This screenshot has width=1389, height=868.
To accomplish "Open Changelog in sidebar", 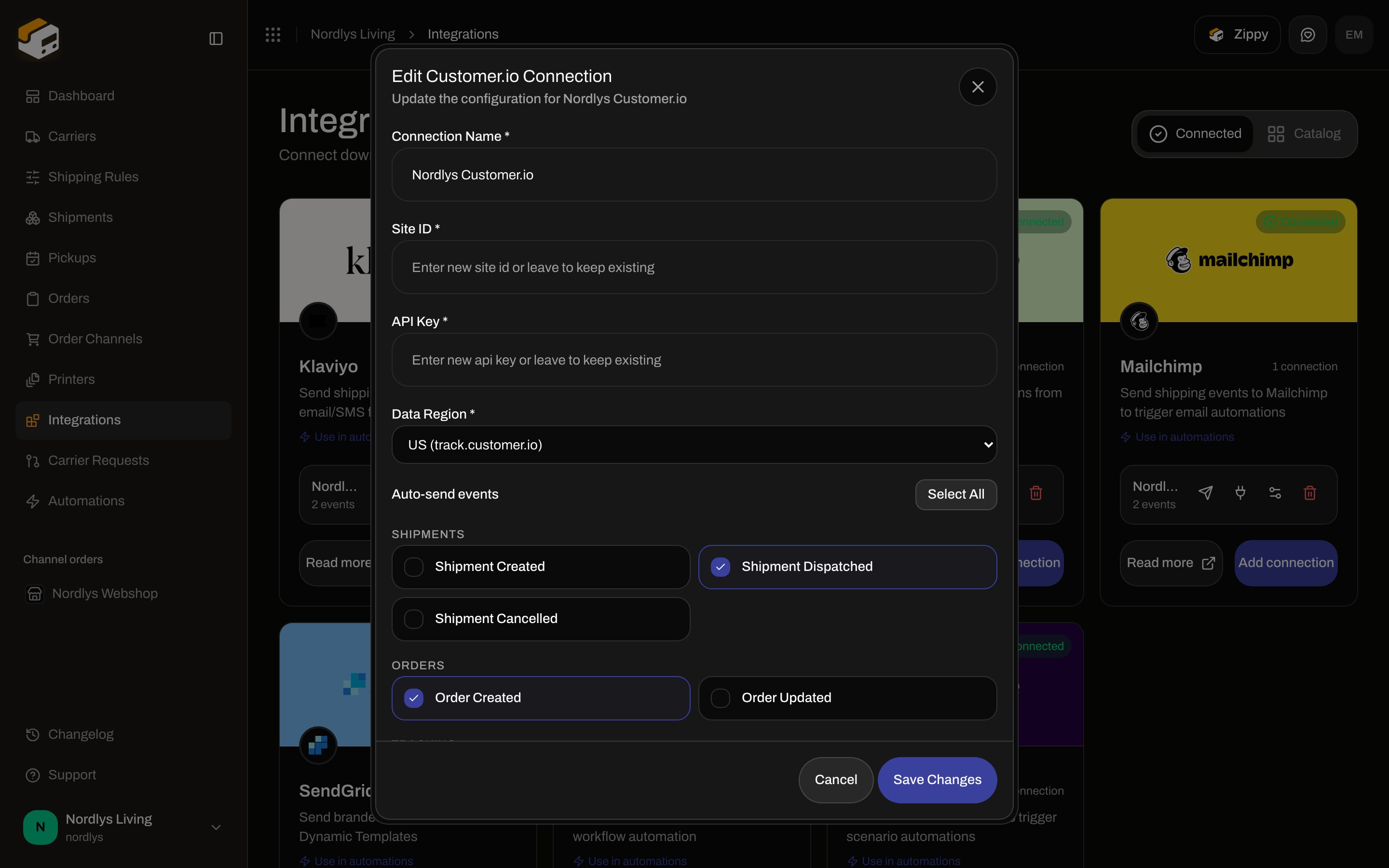I will pos(123,734).
